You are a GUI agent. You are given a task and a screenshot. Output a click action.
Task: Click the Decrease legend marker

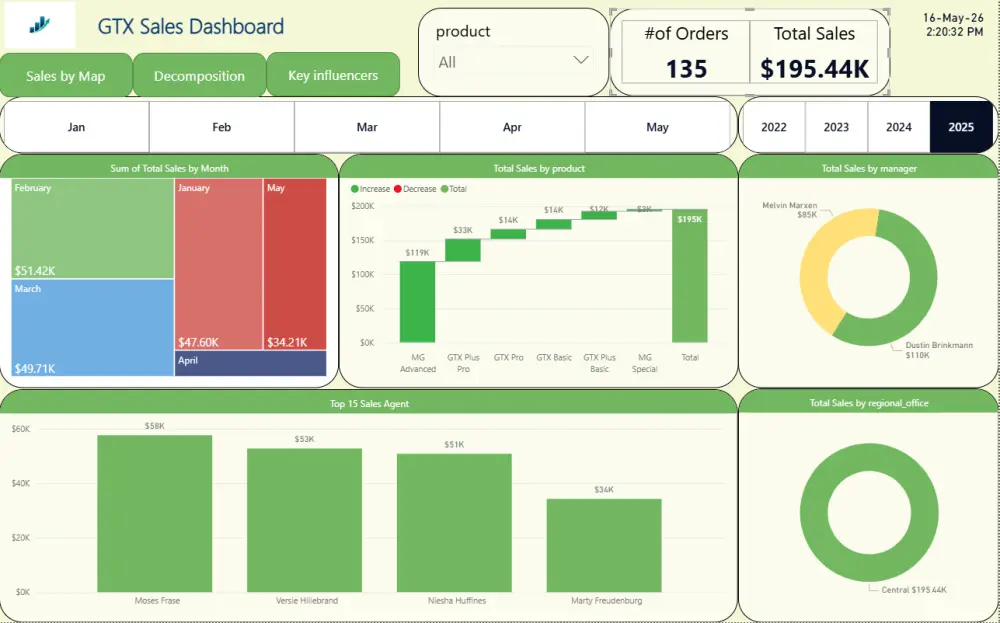pos(398,189)
